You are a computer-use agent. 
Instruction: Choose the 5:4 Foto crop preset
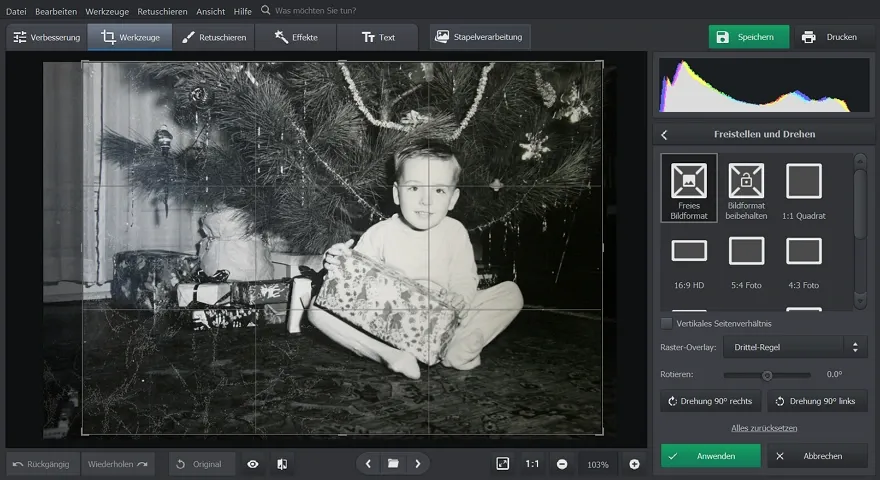pyautogui.click(x=746, y=264)
